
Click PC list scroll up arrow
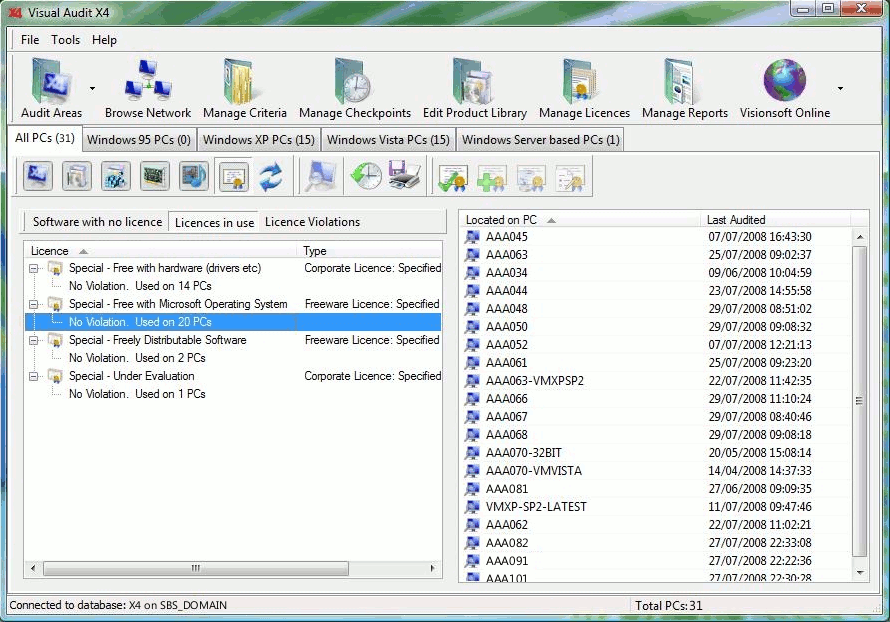(x=860, y=237)
